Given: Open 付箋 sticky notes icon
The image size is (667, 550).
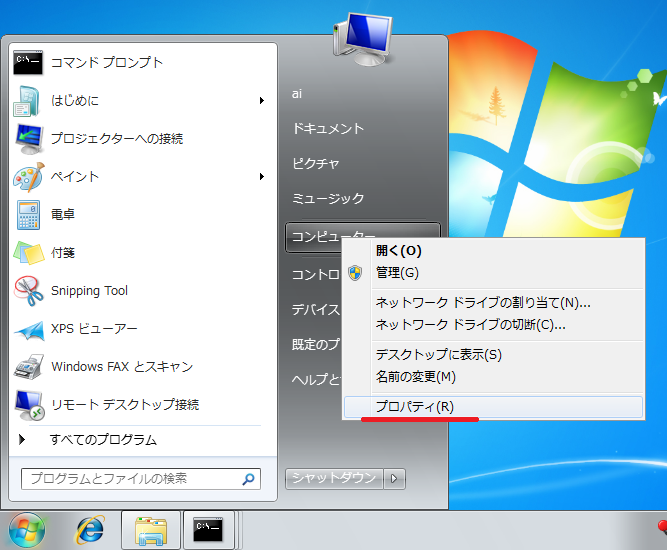Looking at the screenshot, I should (x=28, y=253).
